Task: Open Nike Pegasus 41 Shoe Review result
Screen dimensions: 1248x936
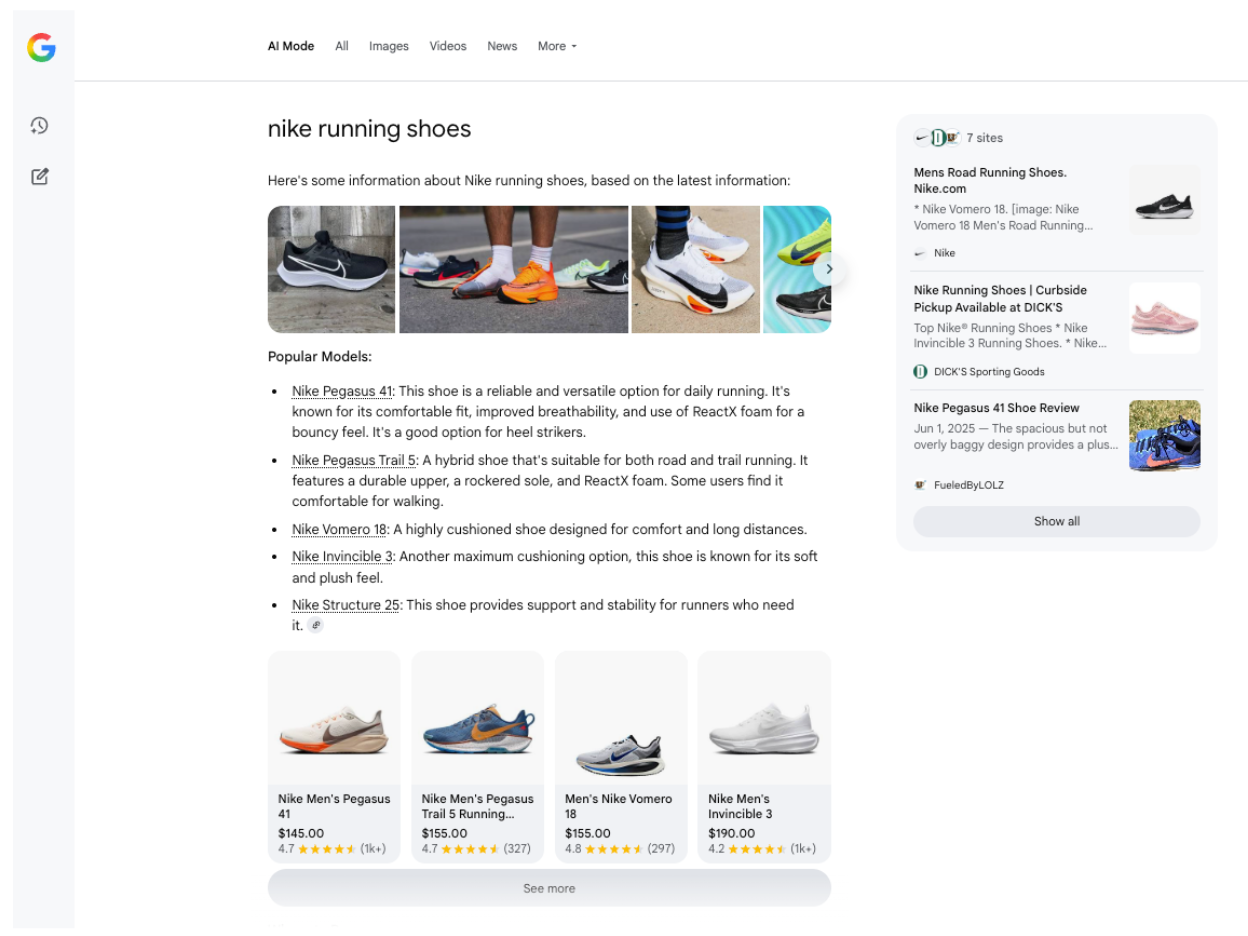Action: [996, 408]
